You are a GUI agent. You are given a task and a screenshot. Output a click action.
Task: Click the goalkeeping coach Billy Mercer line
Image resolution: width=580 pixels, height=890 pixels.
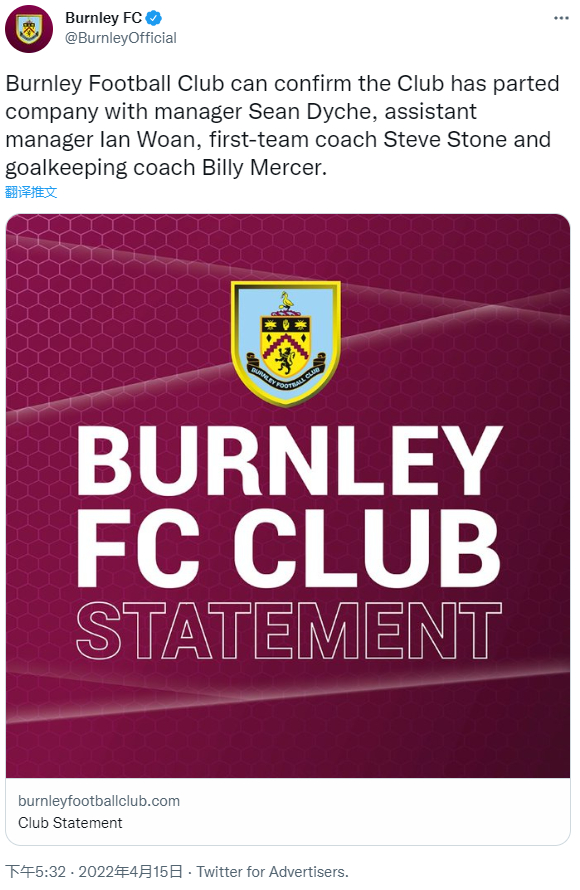tap(166, 168)
